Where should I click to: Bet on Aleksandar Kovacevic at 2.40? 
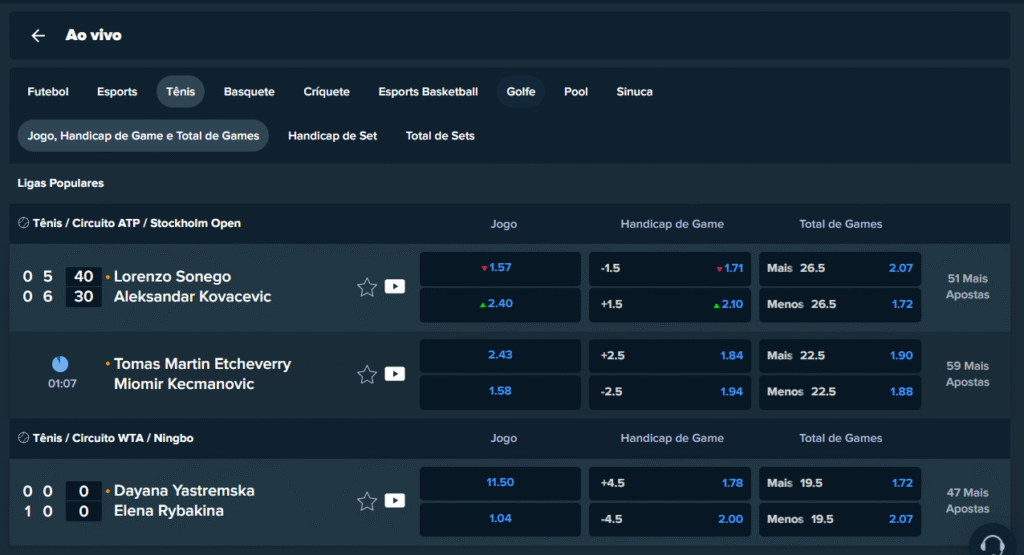[500, 304]
